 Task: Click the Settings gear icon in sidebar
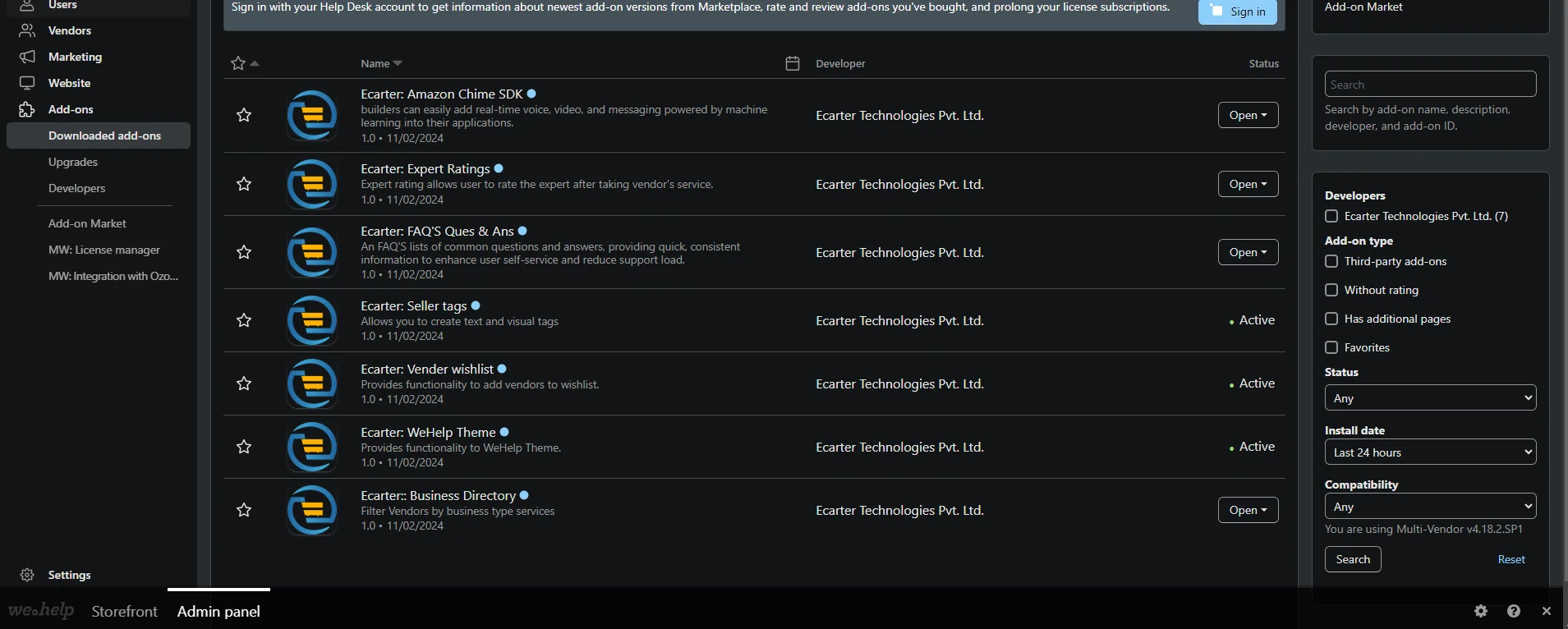pyautogui.click(x=27, y=575)
